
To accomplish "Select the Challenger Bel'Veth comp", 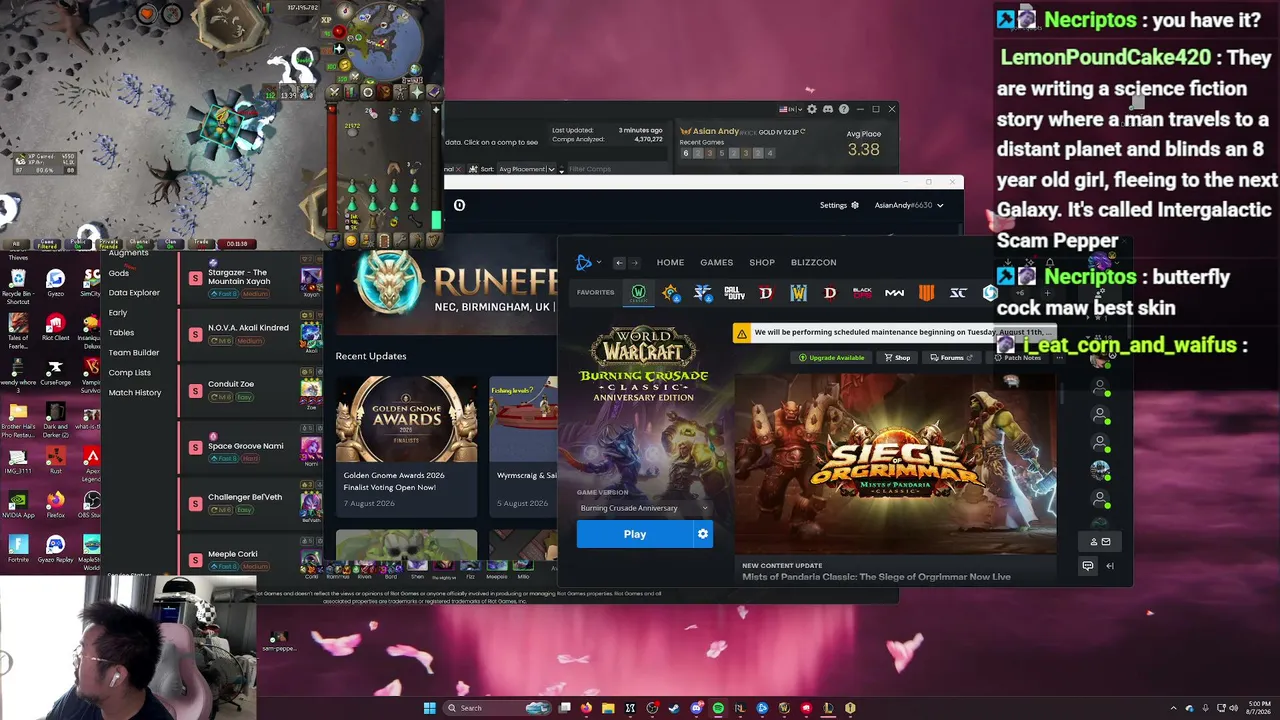I will (252, 502).
